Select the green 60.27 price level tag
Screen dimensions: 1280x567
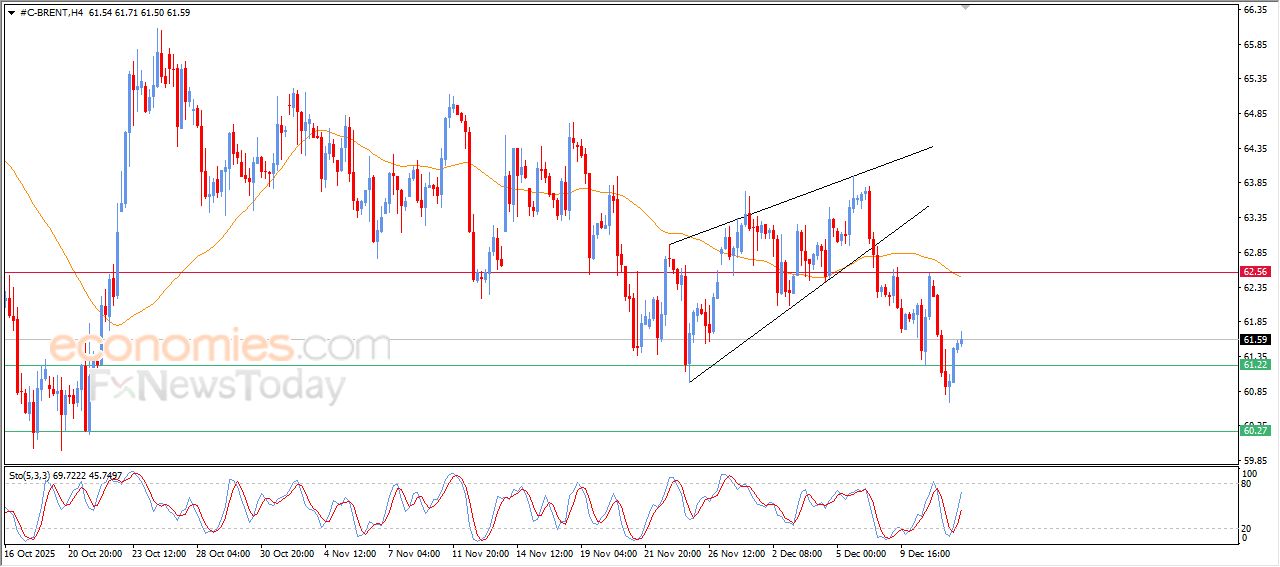[1254, 431]
